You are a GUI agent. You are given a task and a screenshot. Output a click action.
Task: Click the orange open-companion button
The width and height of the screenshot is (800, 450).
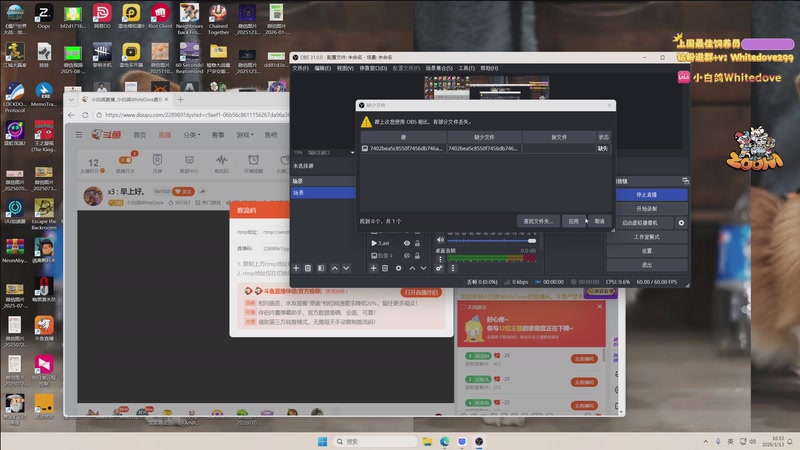point(421,292)
